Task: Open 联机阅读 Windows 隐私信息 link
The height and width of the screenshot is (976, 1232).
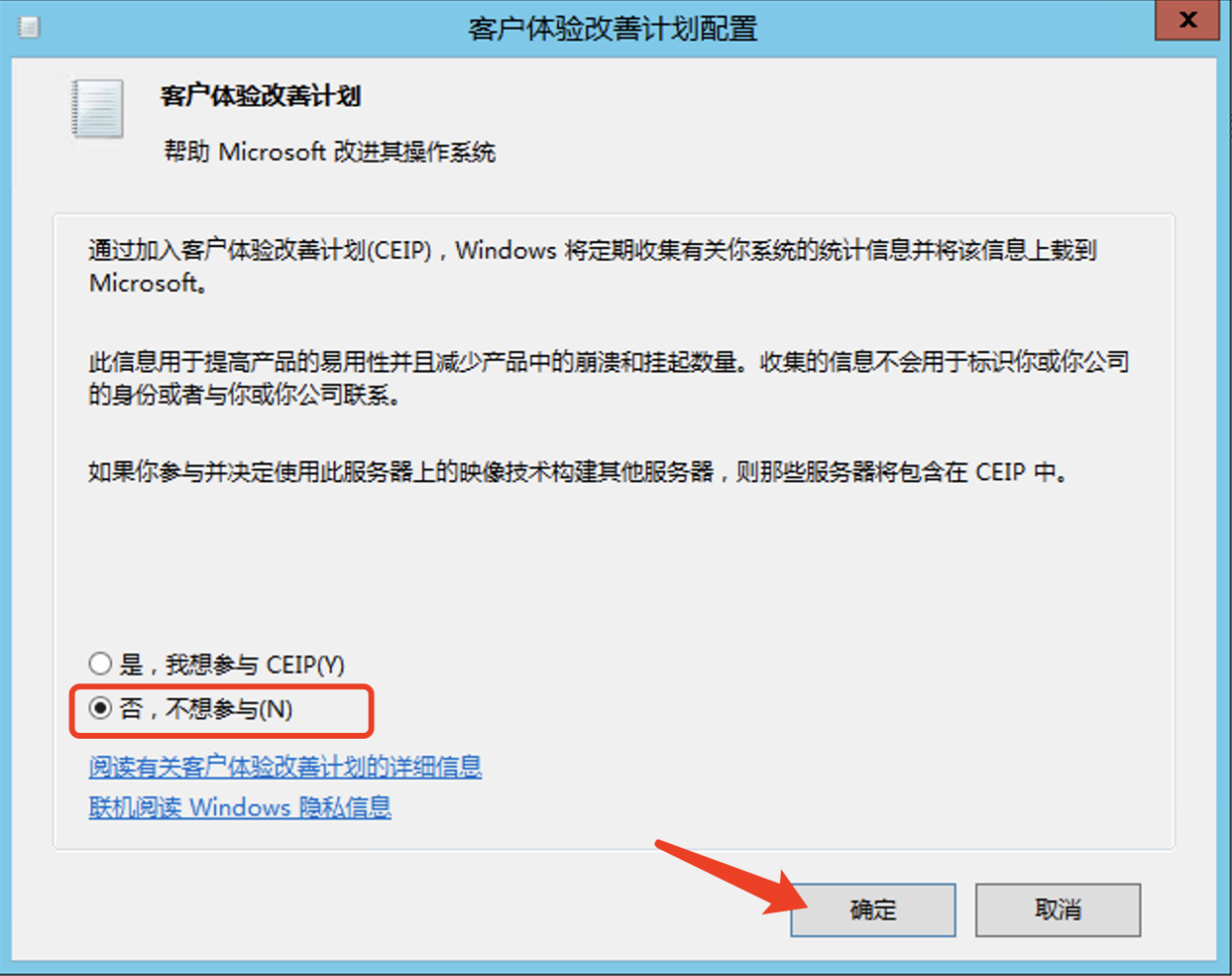Action: click(240, 808)
